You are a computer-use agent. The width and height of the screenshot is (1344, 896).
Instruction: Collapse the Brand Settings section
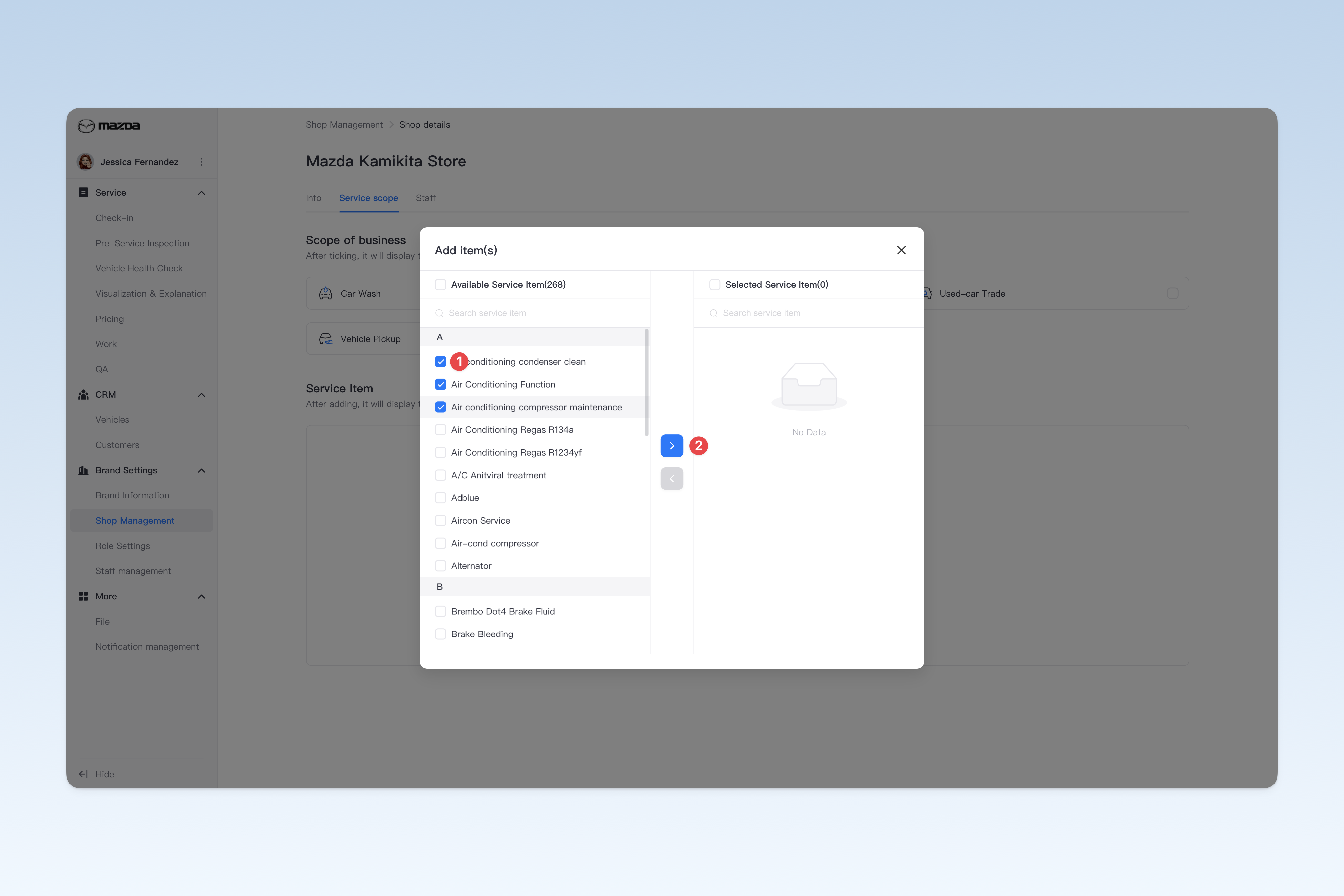tap(201, 470)
